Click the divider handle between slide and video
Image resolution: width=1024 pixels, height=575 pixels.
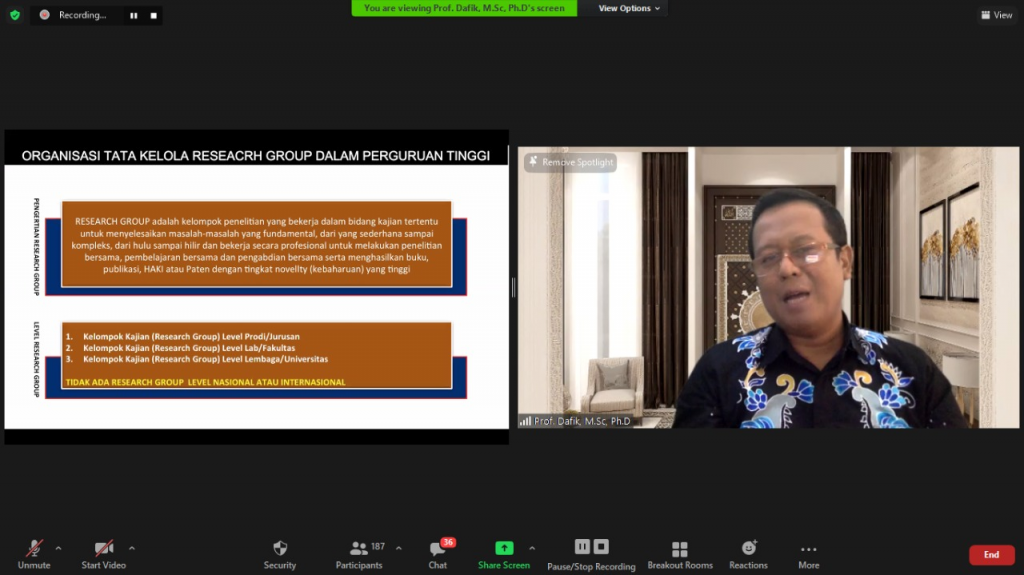[513, 288]
